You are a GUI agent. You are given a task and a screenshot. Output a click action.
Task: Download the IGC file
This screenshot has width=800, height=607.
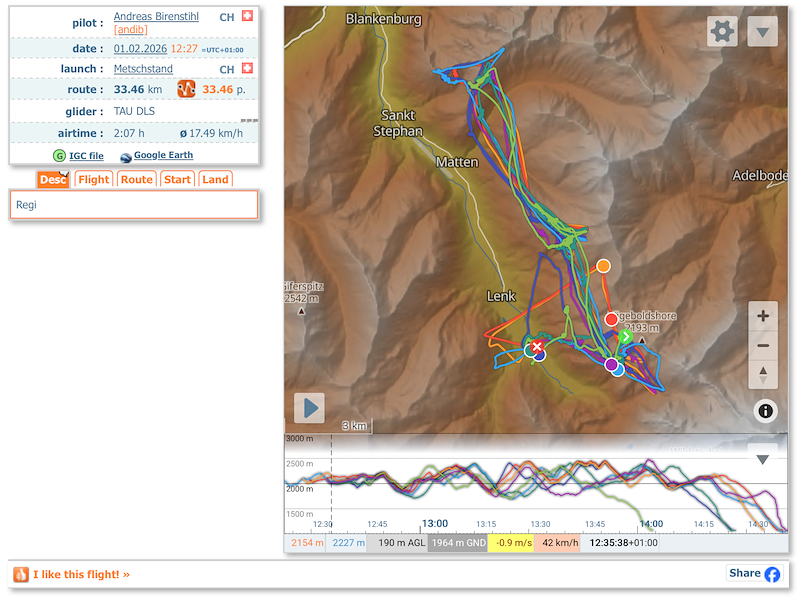(85, 156)
